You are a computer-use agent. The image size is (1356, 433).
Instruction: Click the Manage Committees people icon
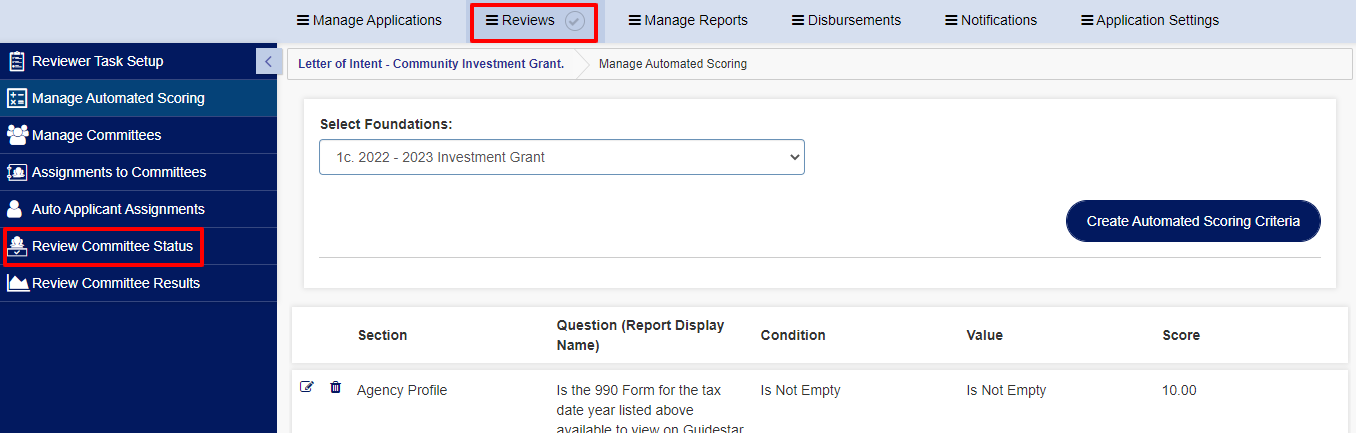point(17,135)
